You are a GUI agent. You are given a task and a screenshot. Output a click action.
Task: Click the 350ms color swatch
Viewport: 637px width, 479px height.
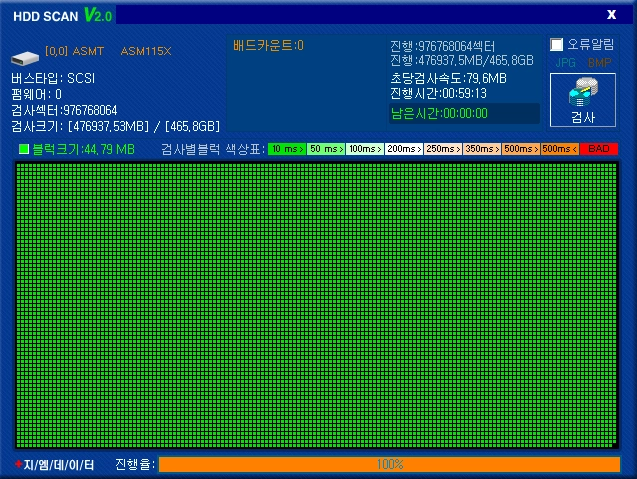click(x=482, y=149)
